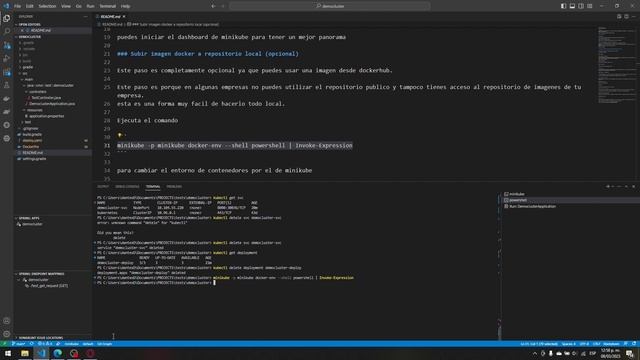Toggle secondary side bar layout icon
The width and height of the screenshot is (640, 360).
(x=581, y=6)
